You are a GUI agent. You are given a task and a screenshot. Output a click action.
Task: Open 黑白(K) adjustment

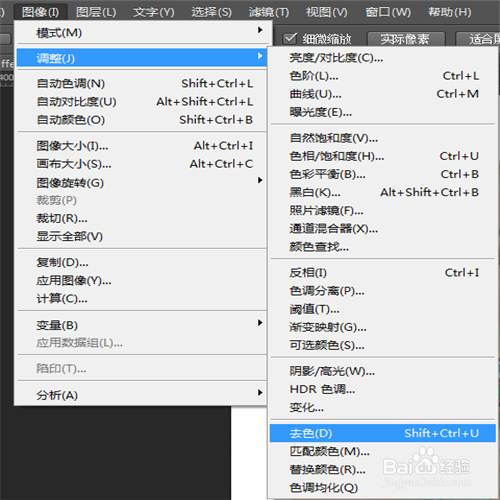click(383, 192)
